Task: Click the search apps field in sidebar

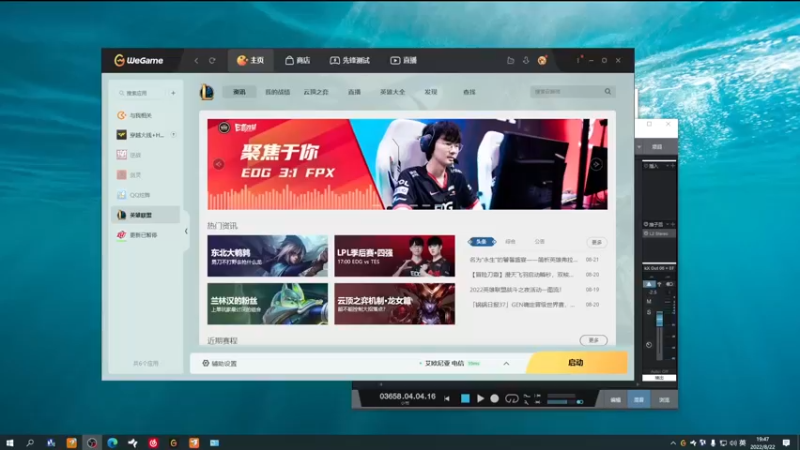Action: point(141,93)
